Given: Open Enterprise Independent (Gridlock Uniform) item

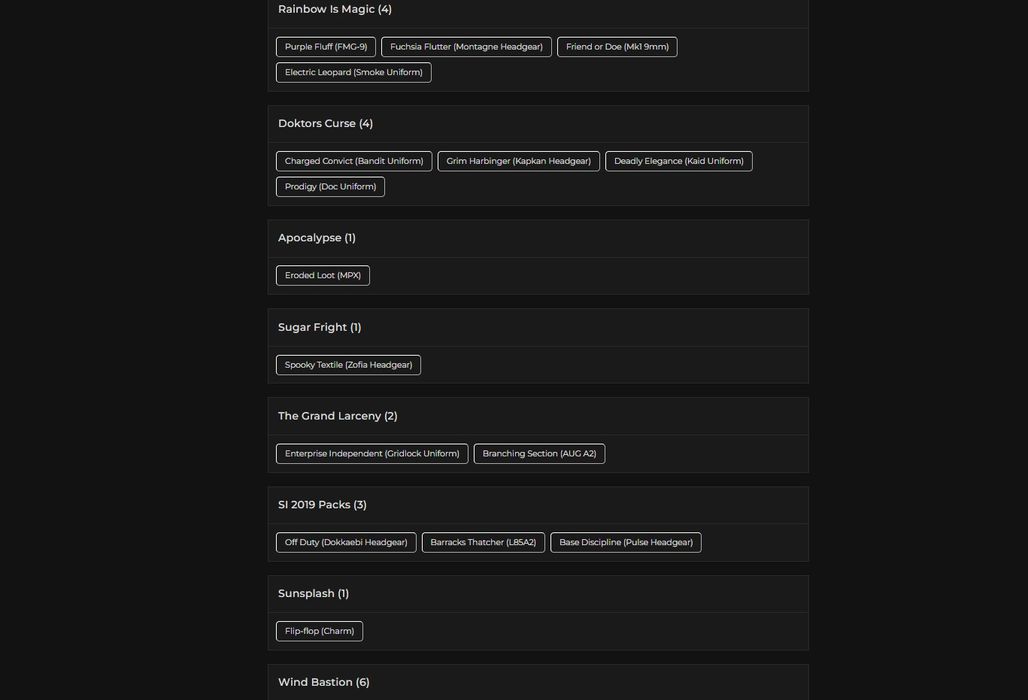Looking at the screenshot, I should click(372, 454).
